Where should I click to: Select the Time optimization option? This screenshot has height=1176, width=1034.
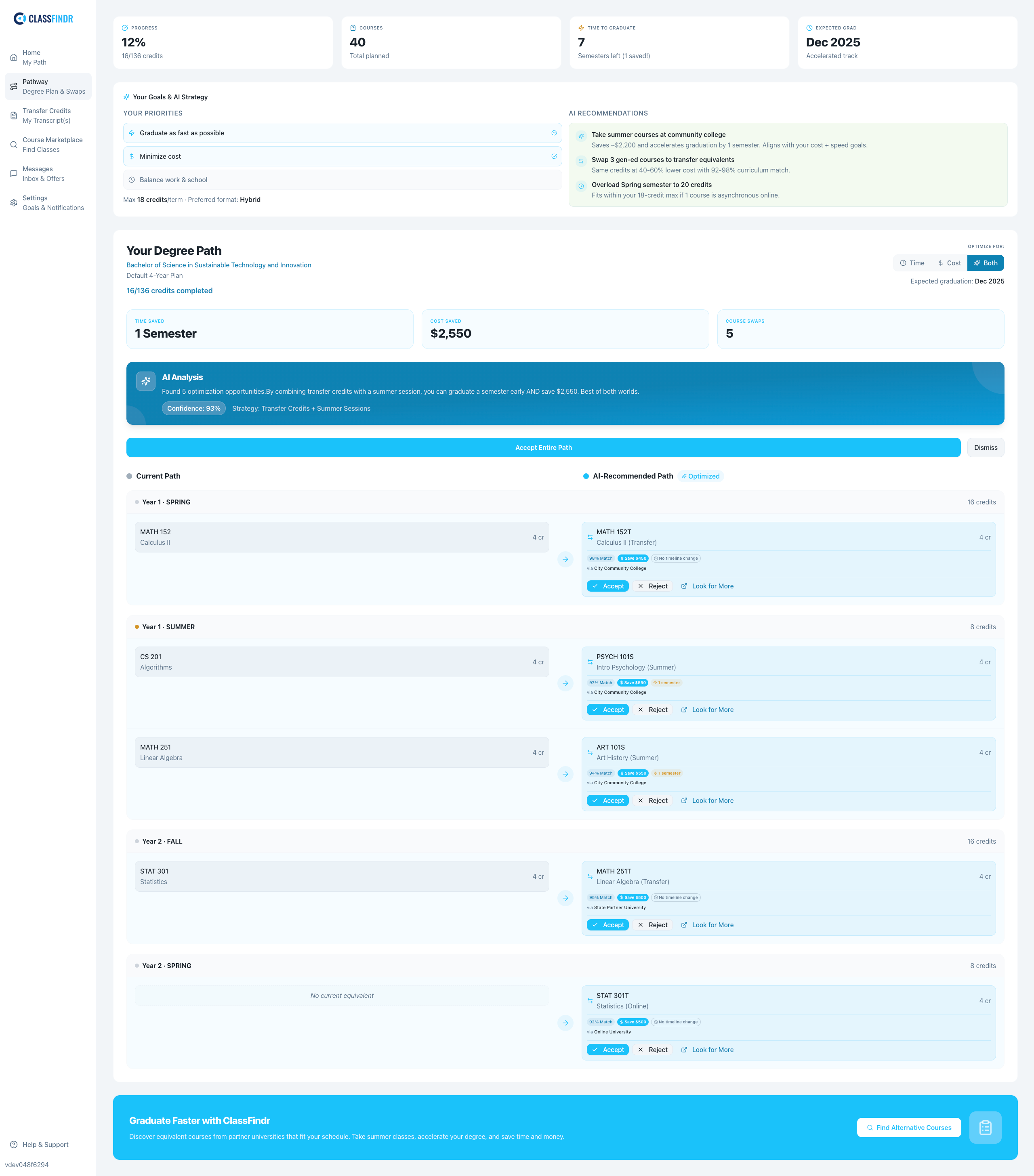point(912,263)
